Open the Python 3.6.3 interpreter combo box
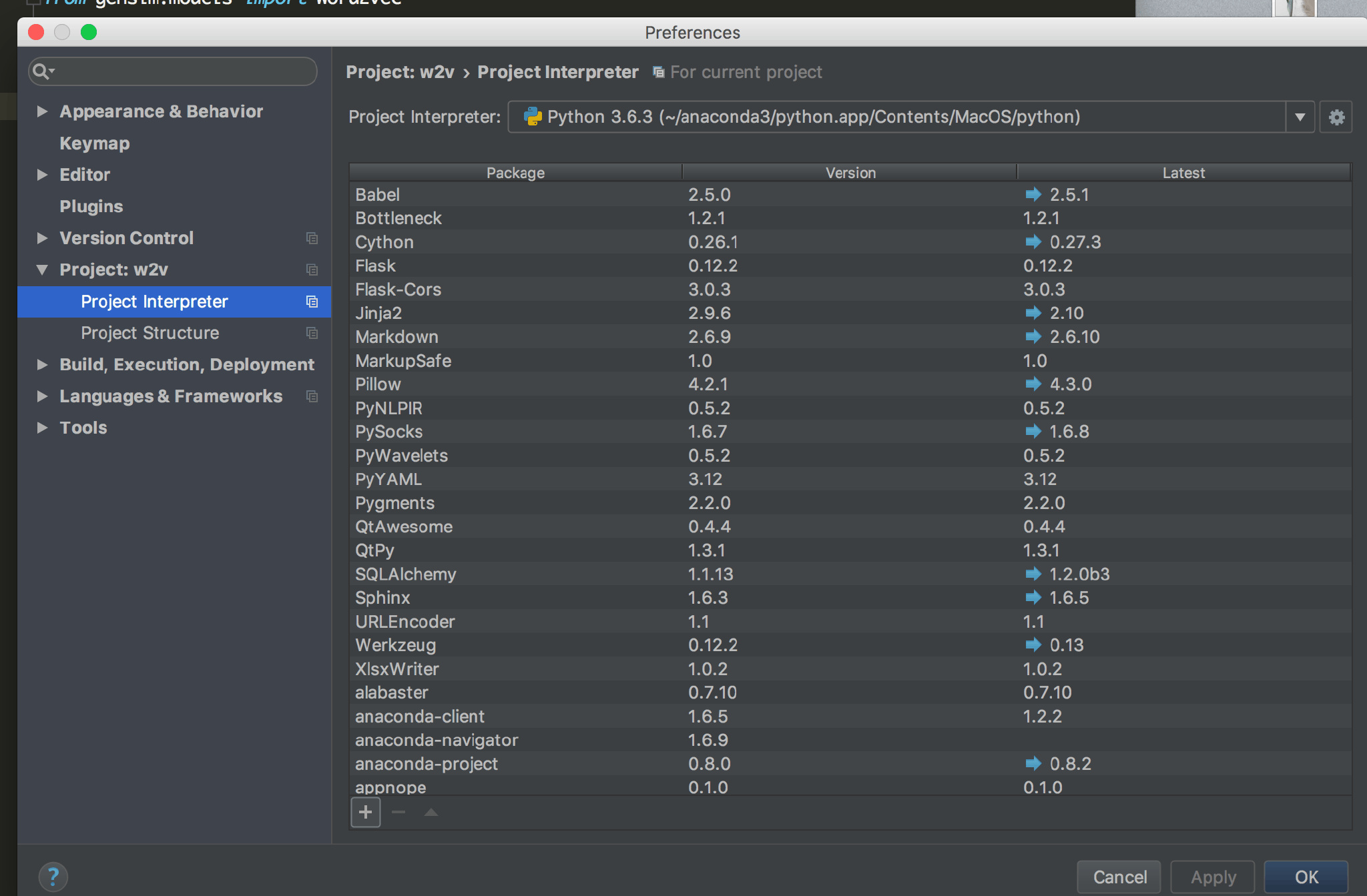The image size is (1367, 896). pyautogui.click(x=911, y=117)
